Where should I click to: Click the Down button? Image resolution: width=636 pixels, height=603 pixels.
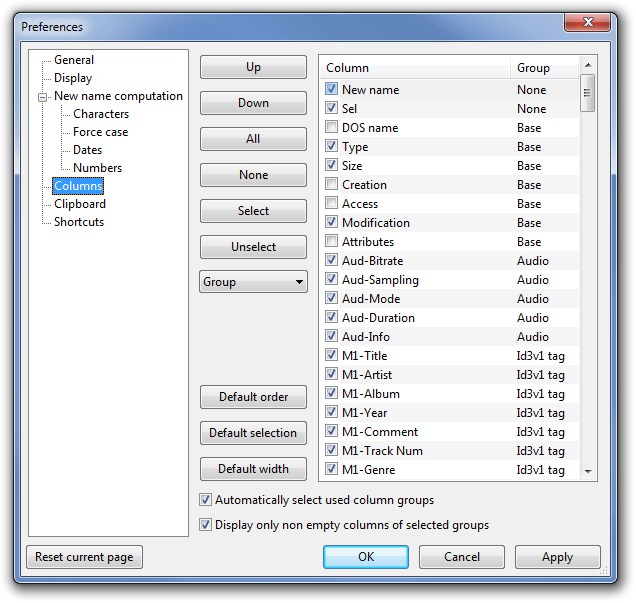(254, 103)
